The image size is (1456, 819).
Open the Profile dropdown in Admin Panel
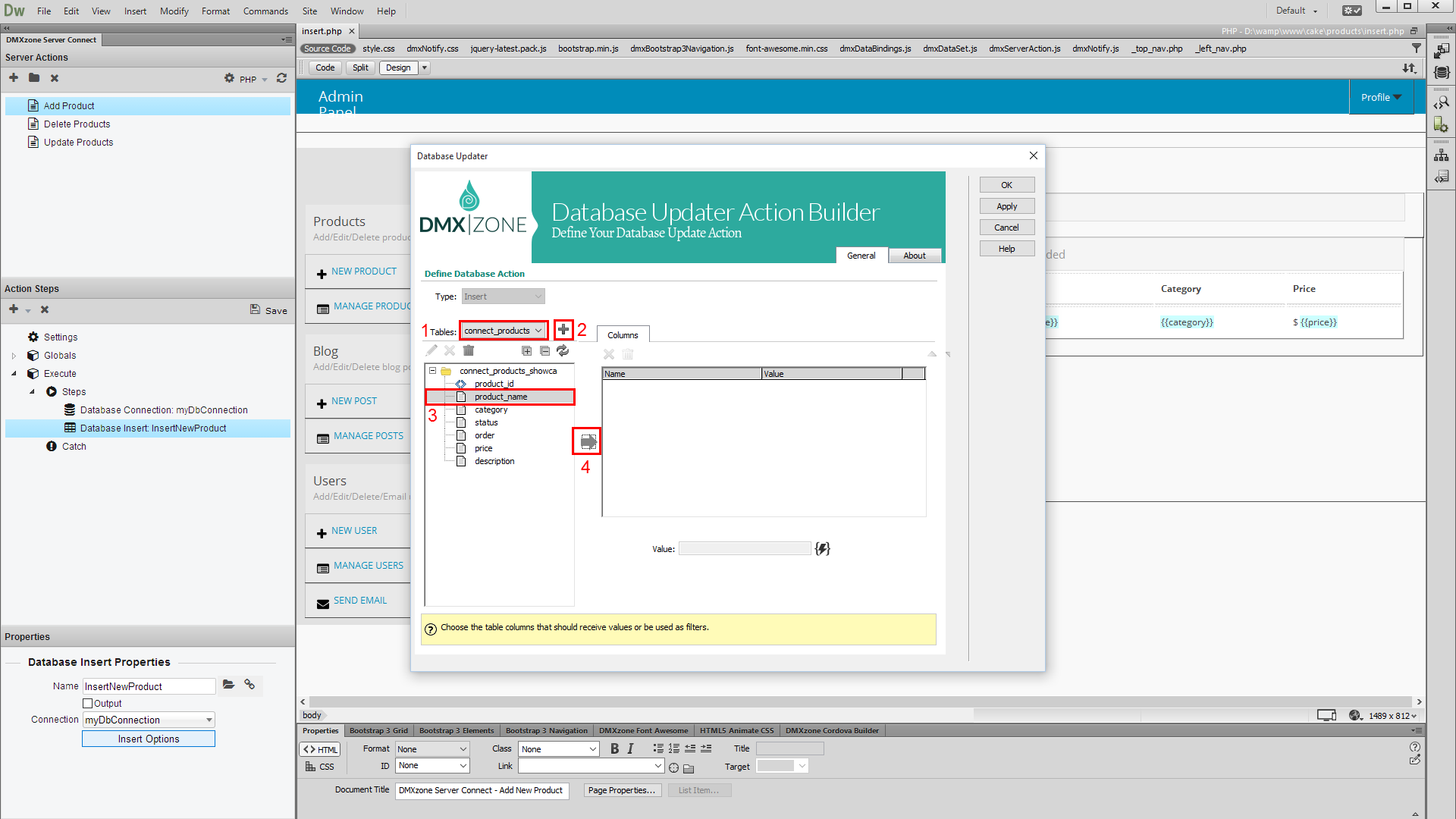tap(1381, 97)
